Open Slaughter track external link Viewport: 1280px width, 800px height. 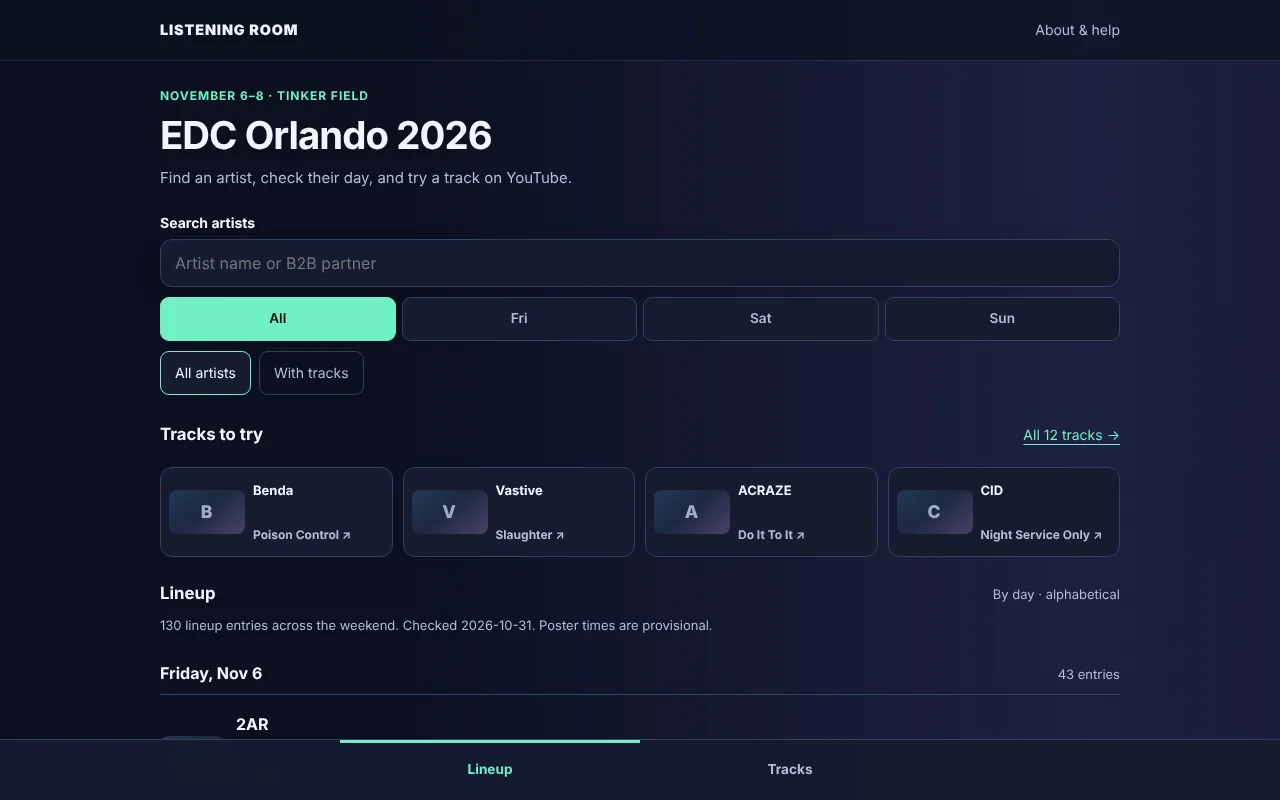click(530, 535)
